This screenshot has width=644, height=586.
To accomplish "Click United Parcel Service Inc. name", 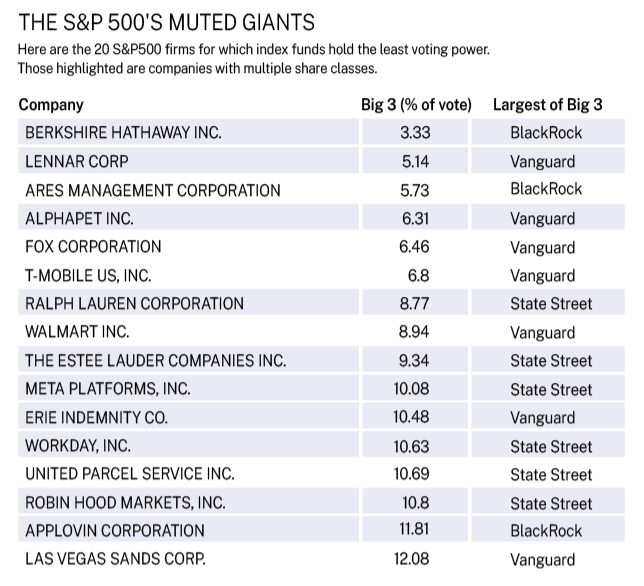I will tap(130, 474).
